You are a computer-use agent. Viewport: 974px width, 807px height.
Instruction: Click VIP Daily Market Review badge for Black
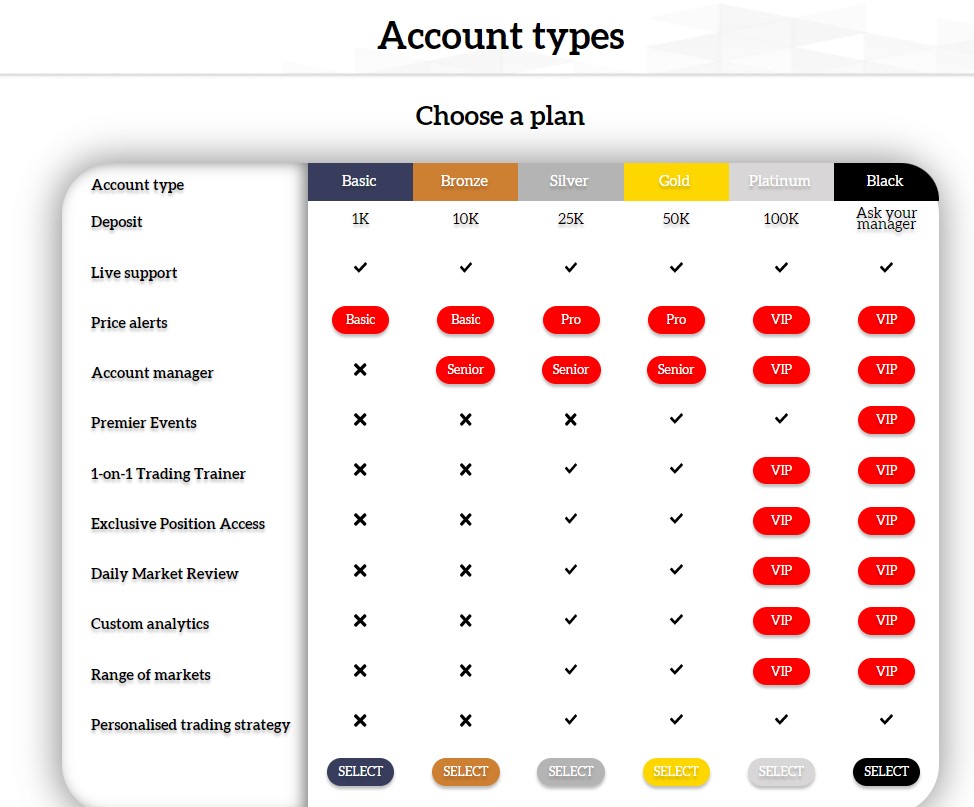[886, 571]
